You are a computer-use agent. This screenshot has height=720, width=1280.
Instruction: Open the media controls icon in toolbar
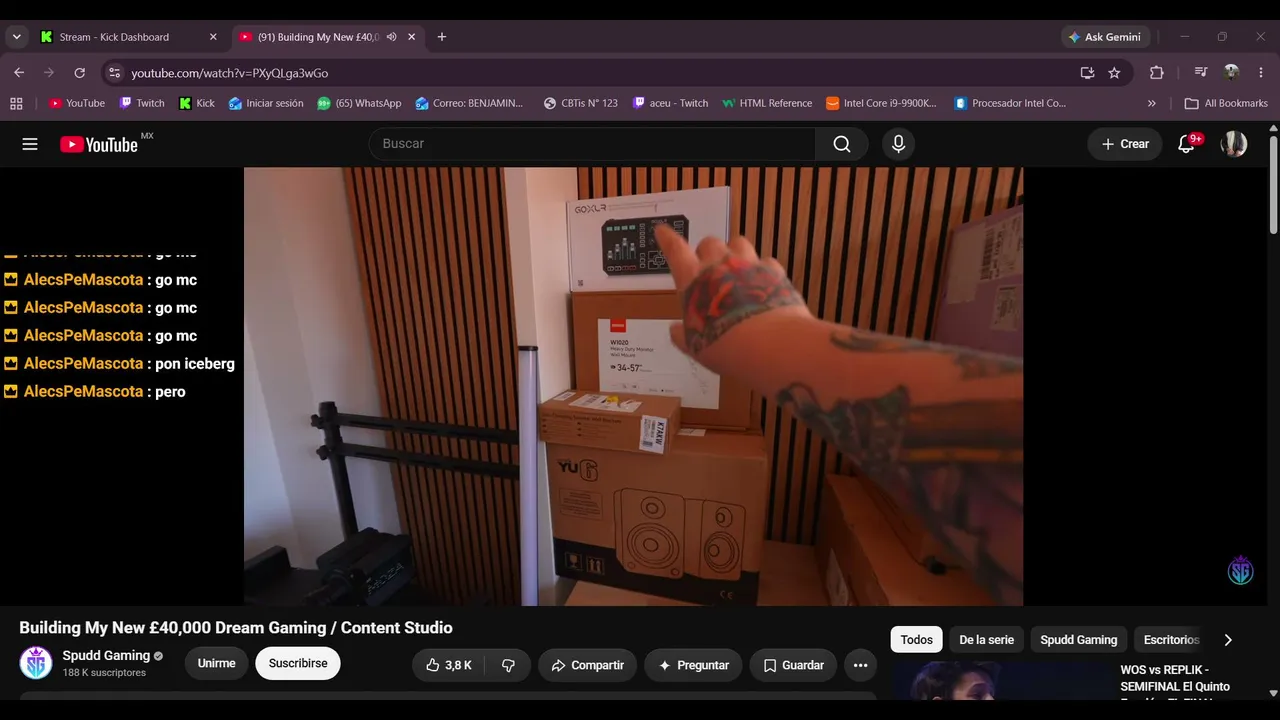tap(1201, 73)
